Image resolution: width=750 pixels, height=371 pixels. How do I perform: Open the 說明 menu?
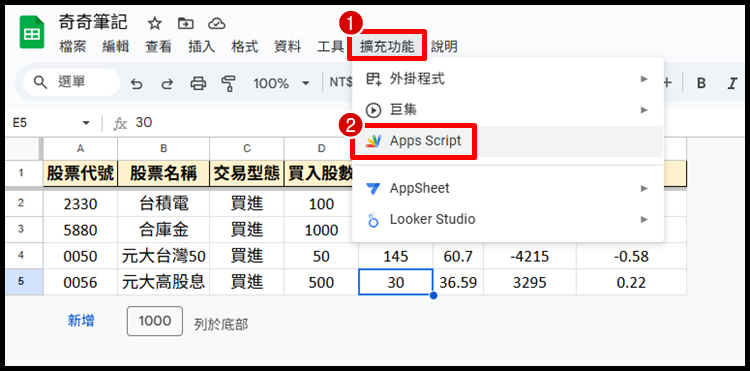click(x=444, y=46)
